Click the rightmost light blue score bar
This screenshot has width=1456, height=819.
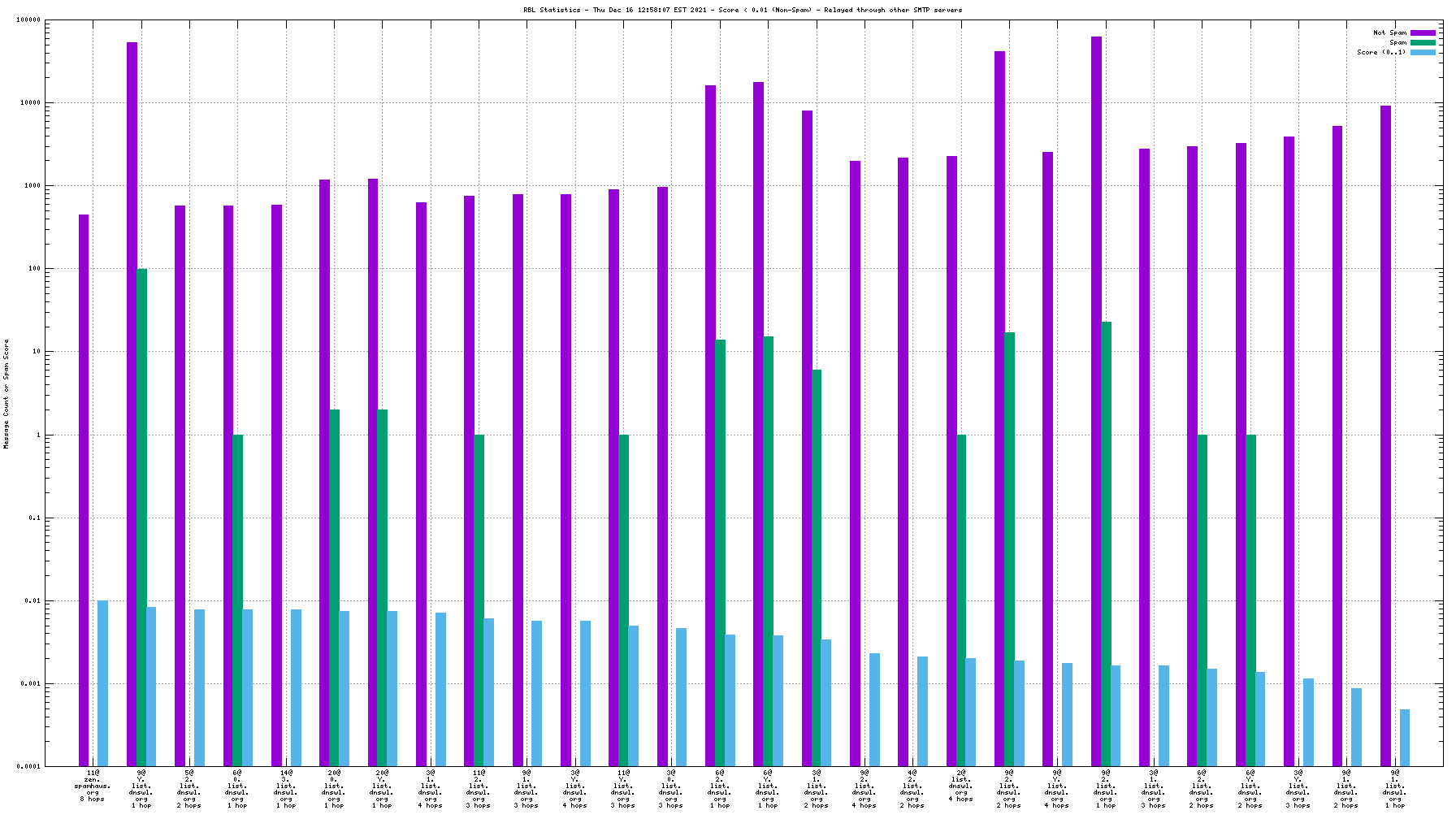coord(1405,738)
